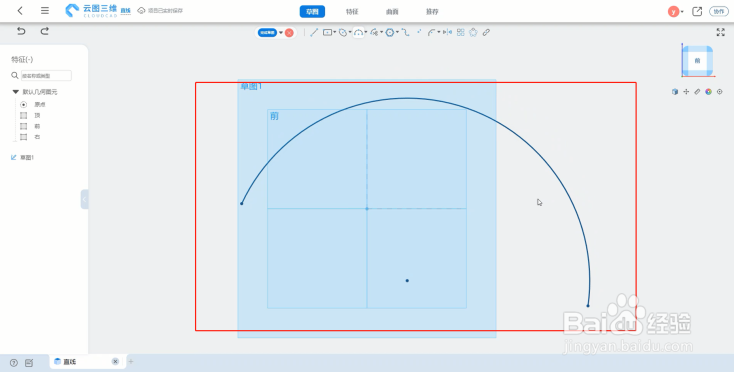Open the Polygon tool dropdown arrow
This screenshot has height=372, width=734.
[x=397, y=32]
